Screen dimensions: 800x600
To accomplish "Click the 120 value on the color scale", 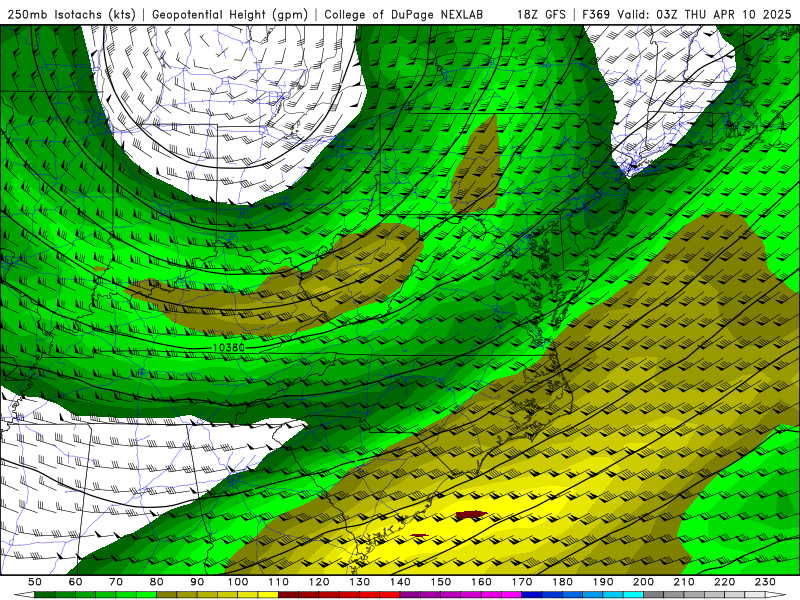I will click(319, 582).
